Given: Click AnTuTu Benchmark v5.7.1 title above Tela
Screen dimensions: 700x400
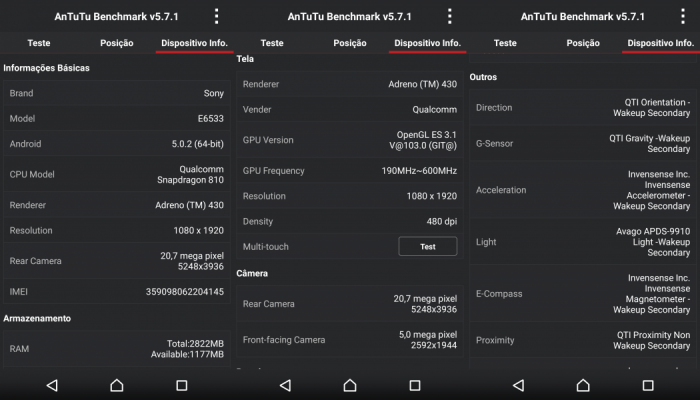Looking at the screenshot, I should (x=350, y=17).
